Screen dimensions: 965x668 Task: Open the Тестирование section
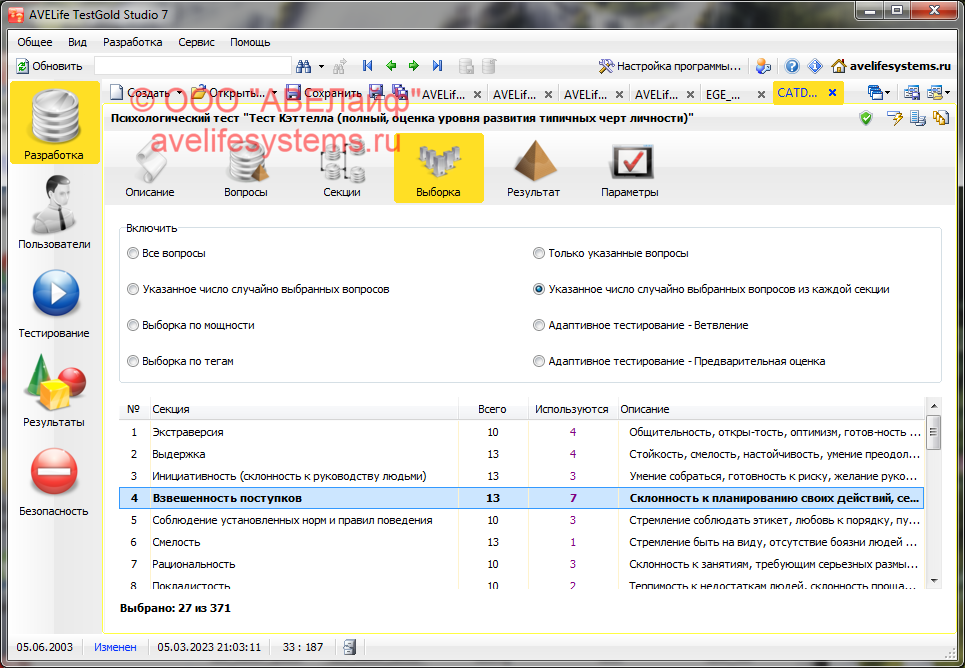click(53, 300)
